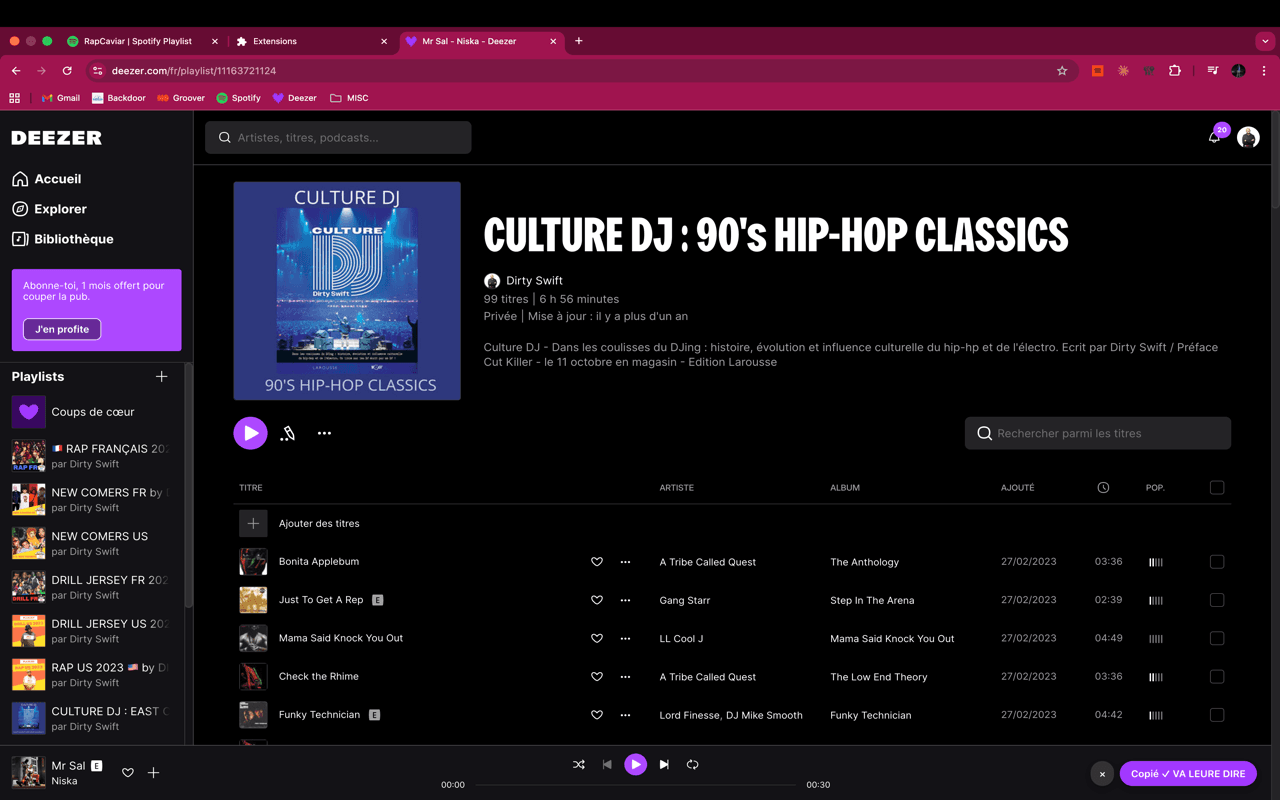Edit the playlist with pencil icon

tap(288, 433)
